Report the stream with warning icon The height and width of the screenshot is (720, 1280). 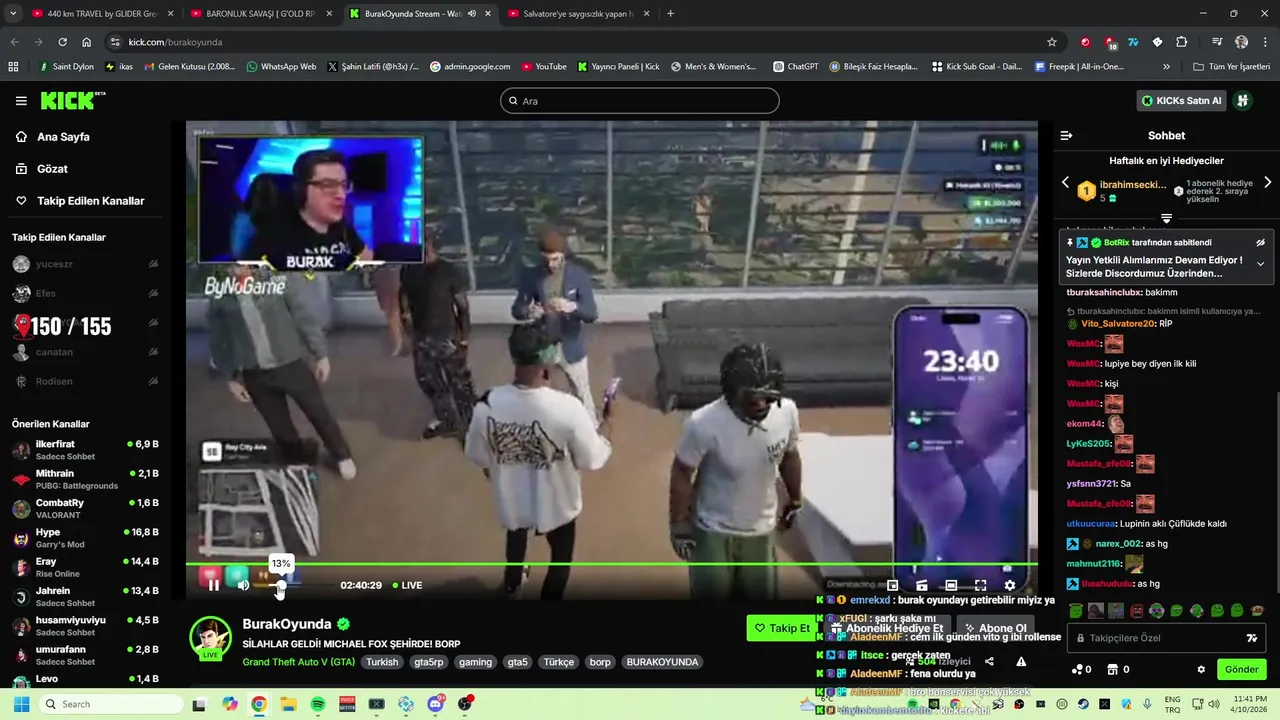point(1021,661)
